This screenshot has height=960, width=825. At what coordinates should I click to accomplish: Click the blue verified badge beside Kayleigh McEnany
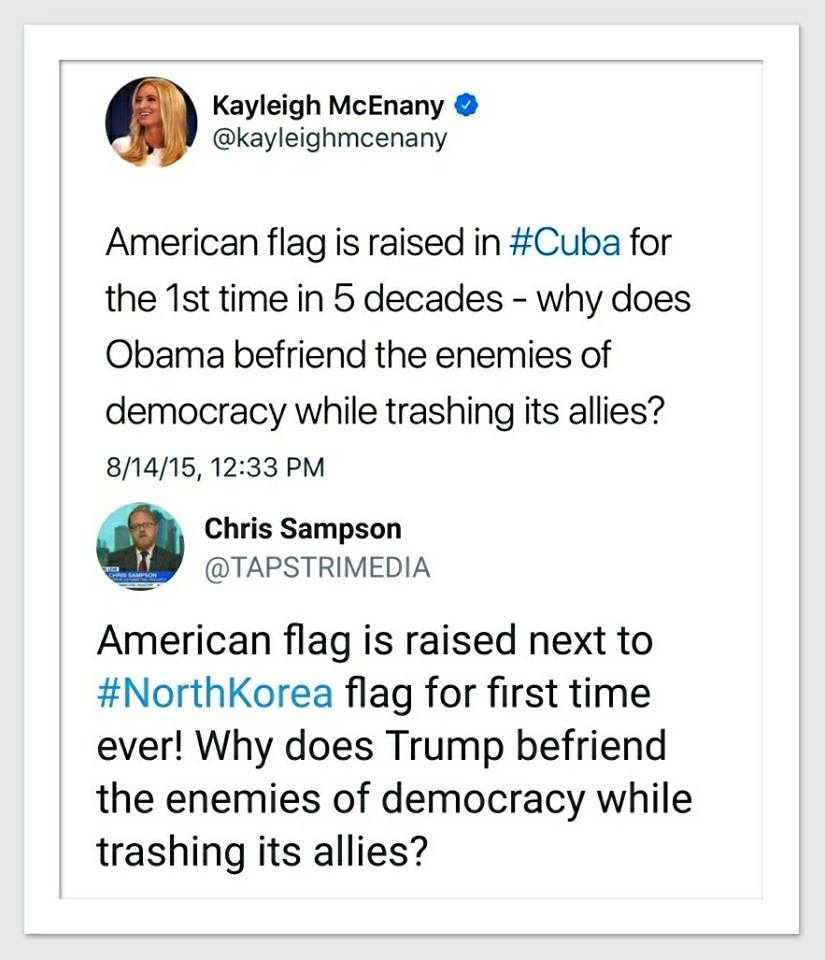coord(467,105)
